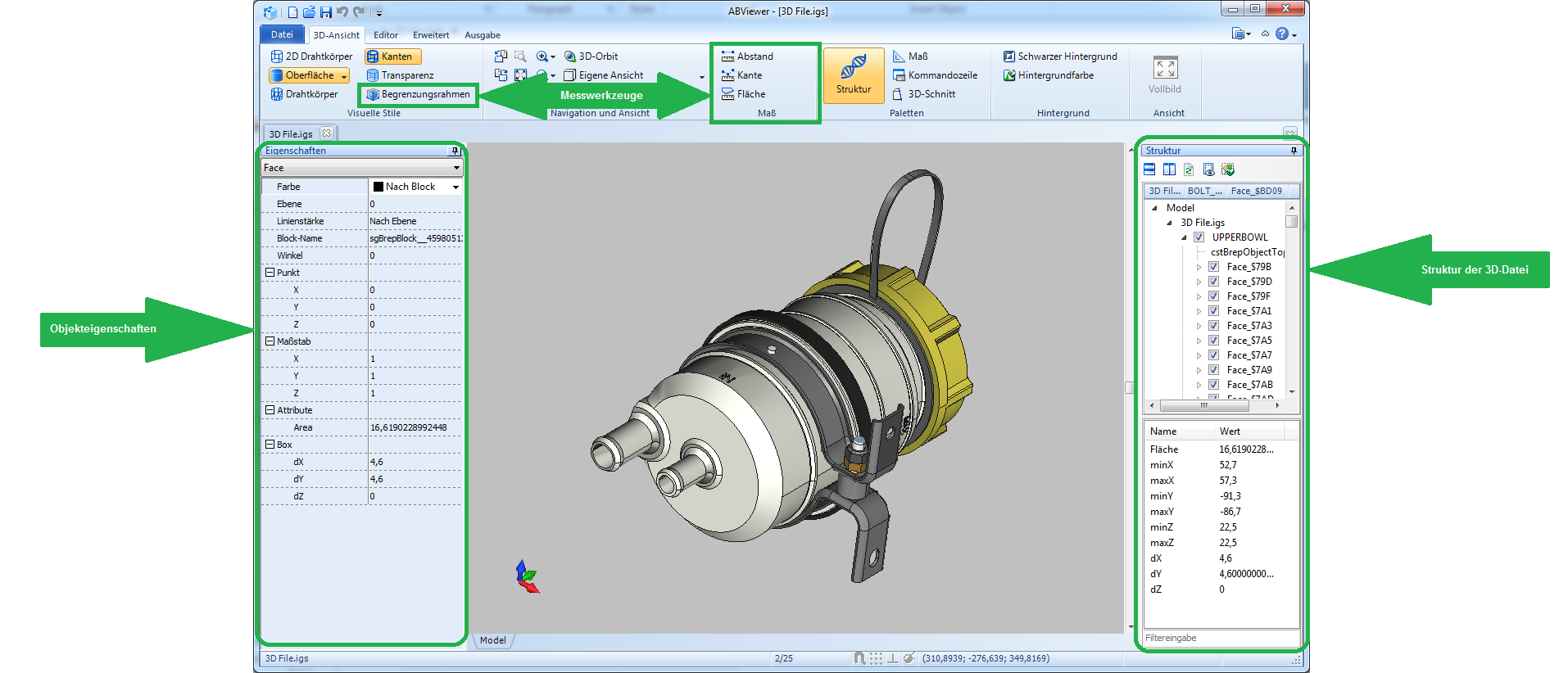Toggle the Face_$7A5 visibility checkbox
The height and width of the screenshot is (673, 1568).
coord(1213,341)
